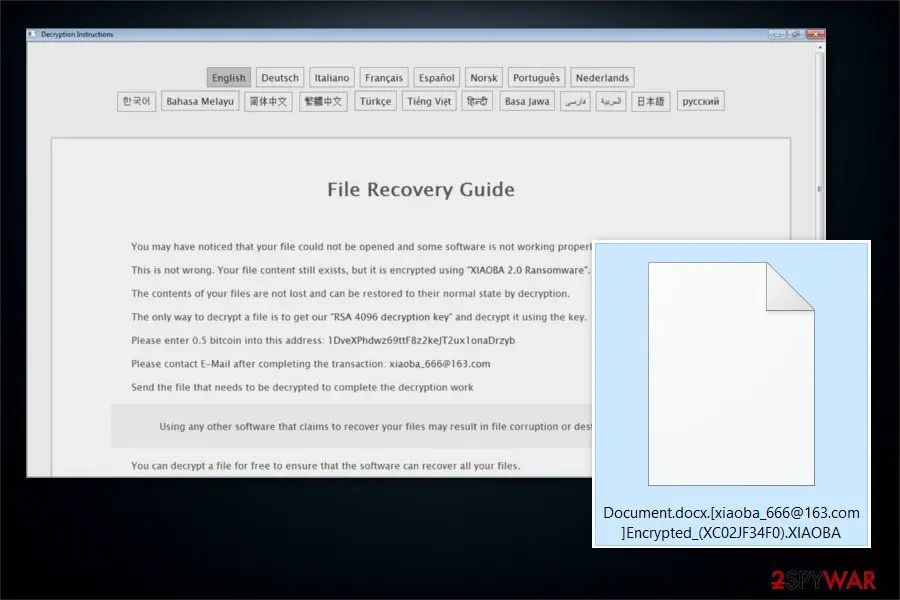Screen dimensions: 900x600
Task: Click 'Send the file that needs to be decrypted' line
Action: click(302, 388)
